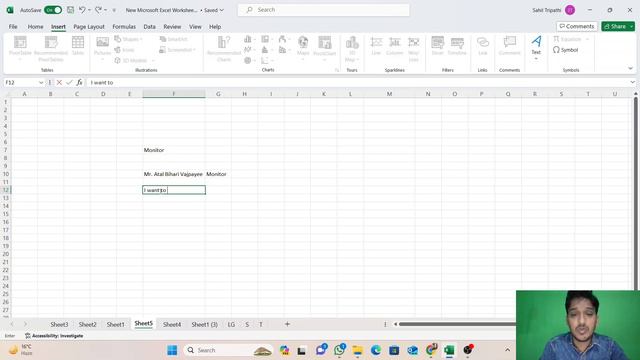Switch to the Page Layout tab

pyautogui.click(x=89, y=27)
